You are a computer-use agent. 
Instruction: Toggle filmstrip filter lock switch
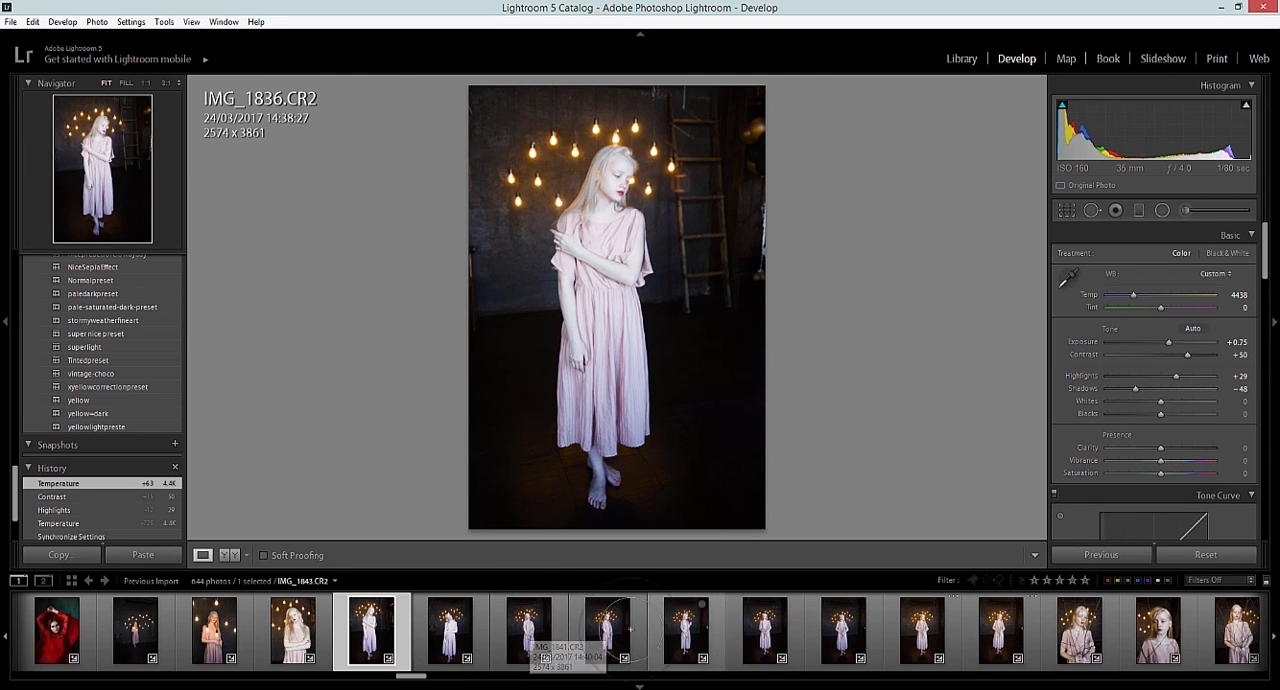1265,580
